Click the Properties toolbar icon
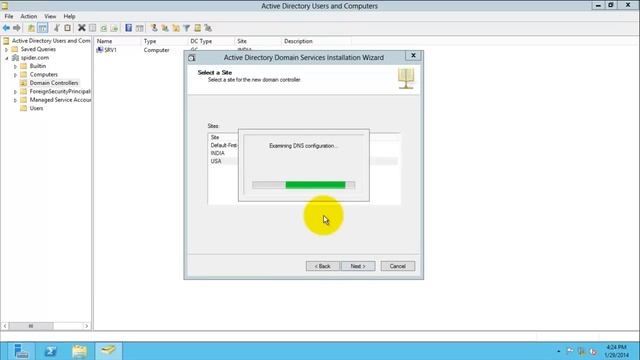This screenshot has width=640, height=360. click(93, 28)
